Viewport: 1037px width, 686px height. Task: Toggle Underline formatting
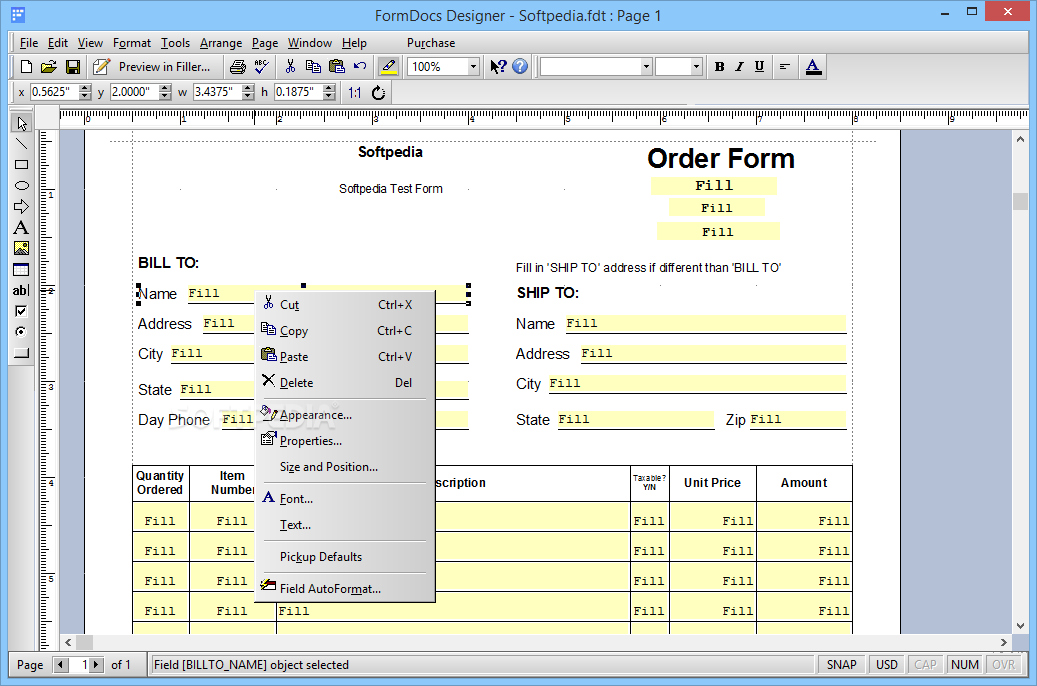pos(759,67)
